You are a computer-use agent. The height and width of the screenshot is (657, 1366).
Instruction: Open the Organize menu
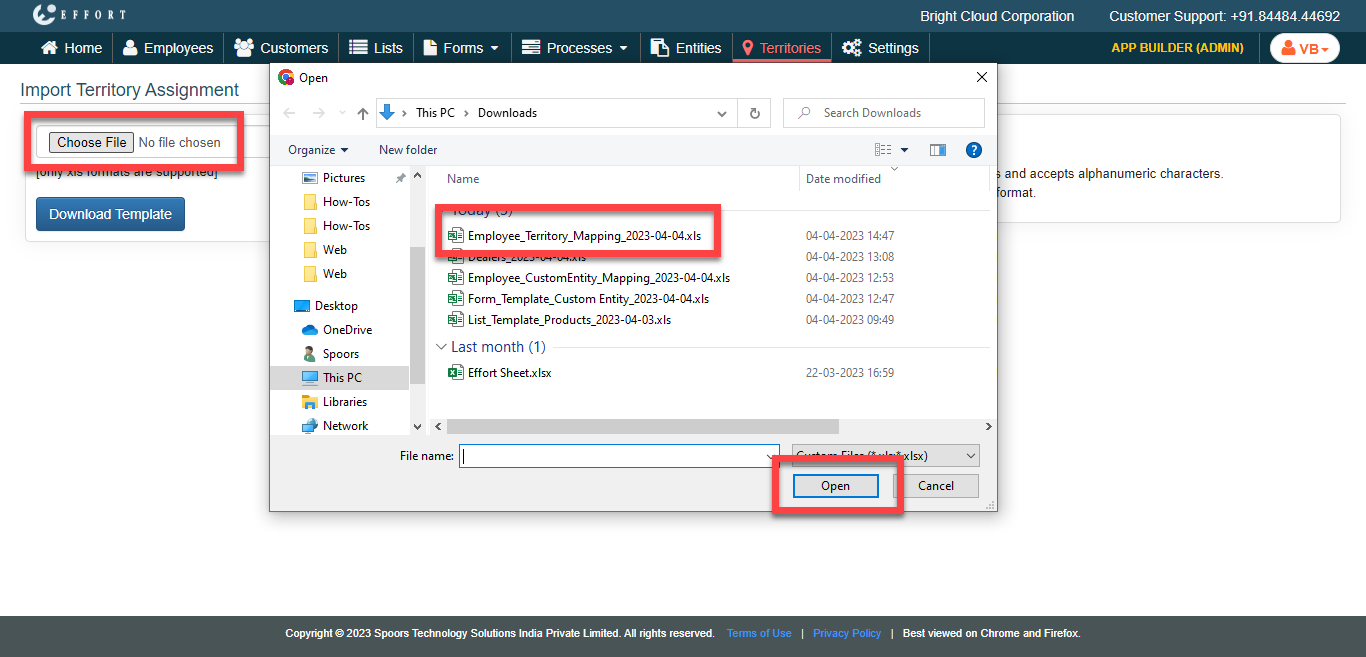(318, 150)
